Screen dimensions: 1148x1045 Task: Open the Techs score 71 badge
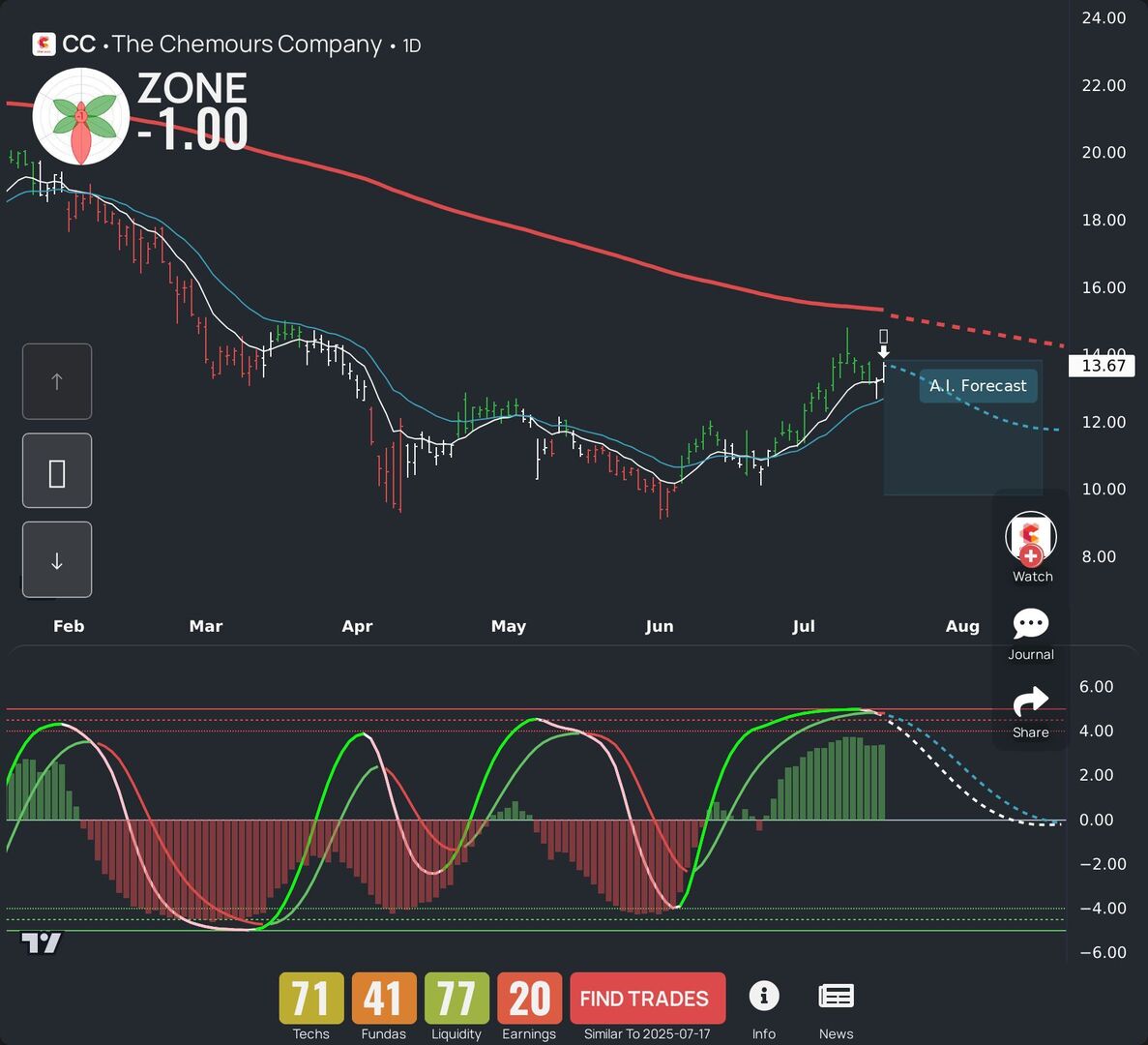pos(311,998)
